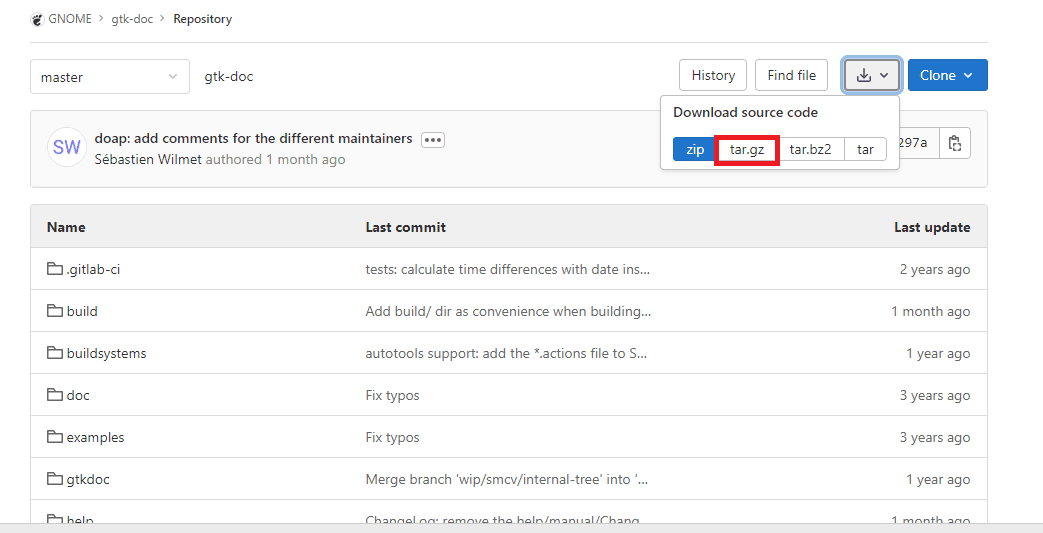
Task: Click '1 year ago' for buildsystems row
Action: tap(938, 353)
